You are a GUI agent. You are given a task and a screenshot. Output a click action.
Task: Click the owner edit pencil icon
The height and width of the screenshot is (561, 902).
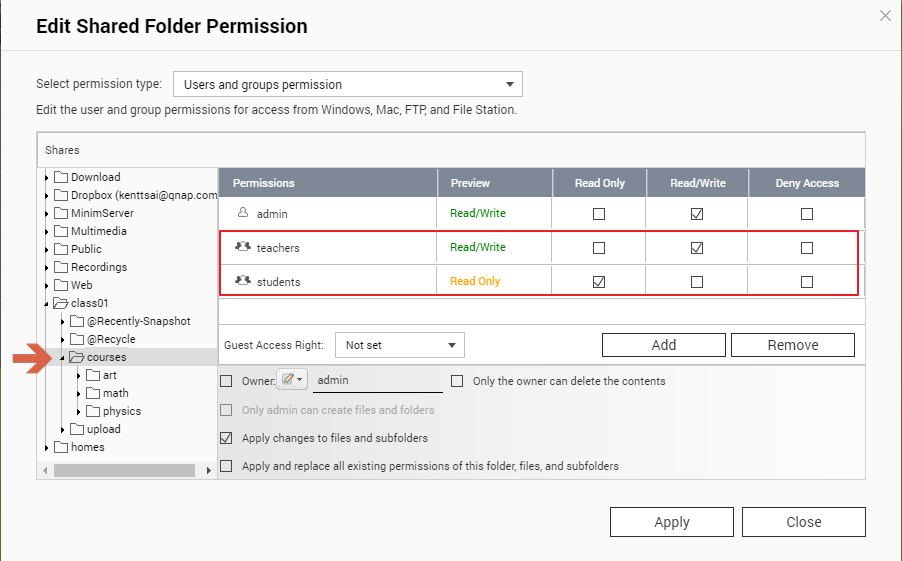(288, 380)
